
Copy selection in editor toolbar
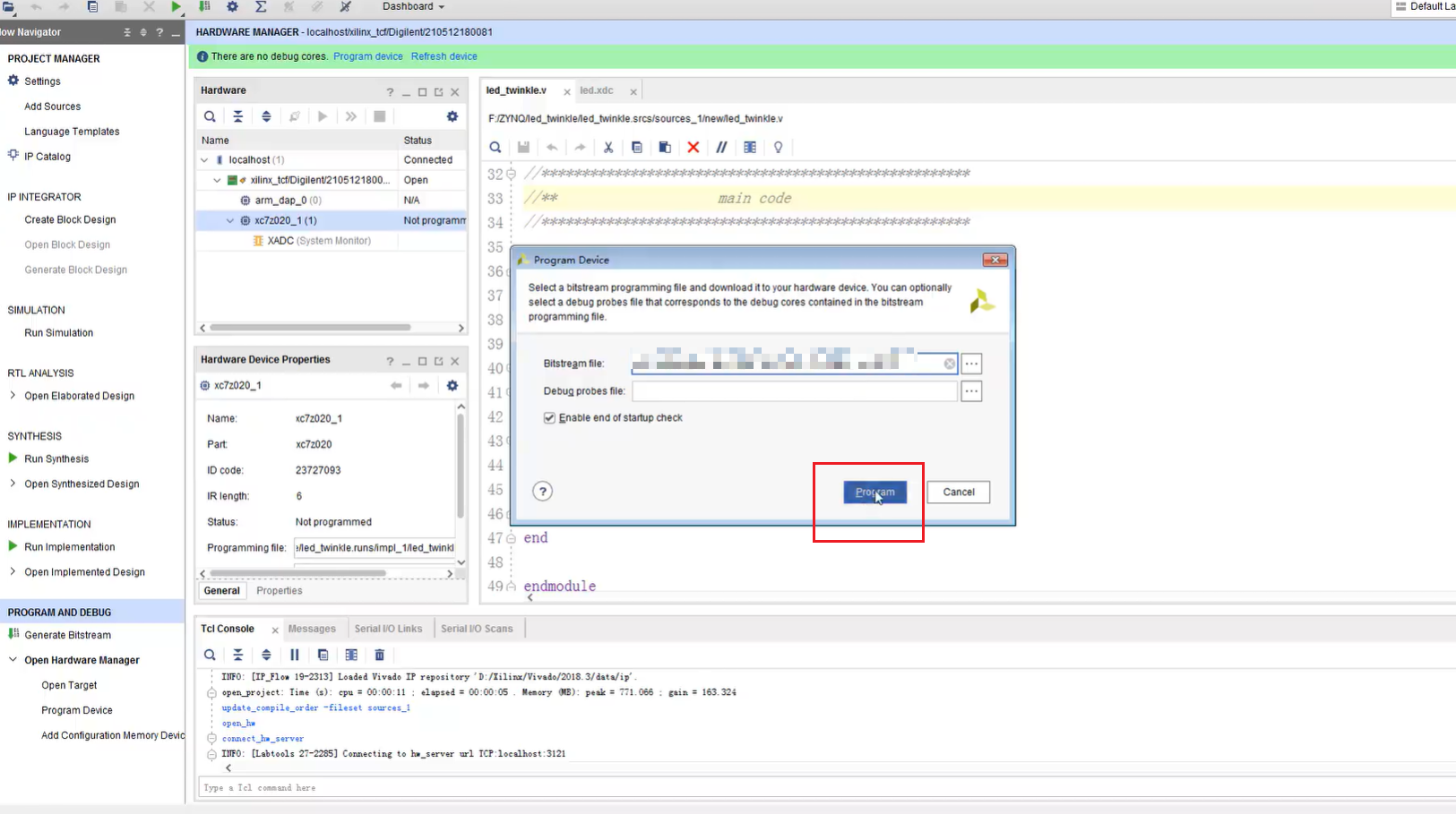(x=637, y=147)
